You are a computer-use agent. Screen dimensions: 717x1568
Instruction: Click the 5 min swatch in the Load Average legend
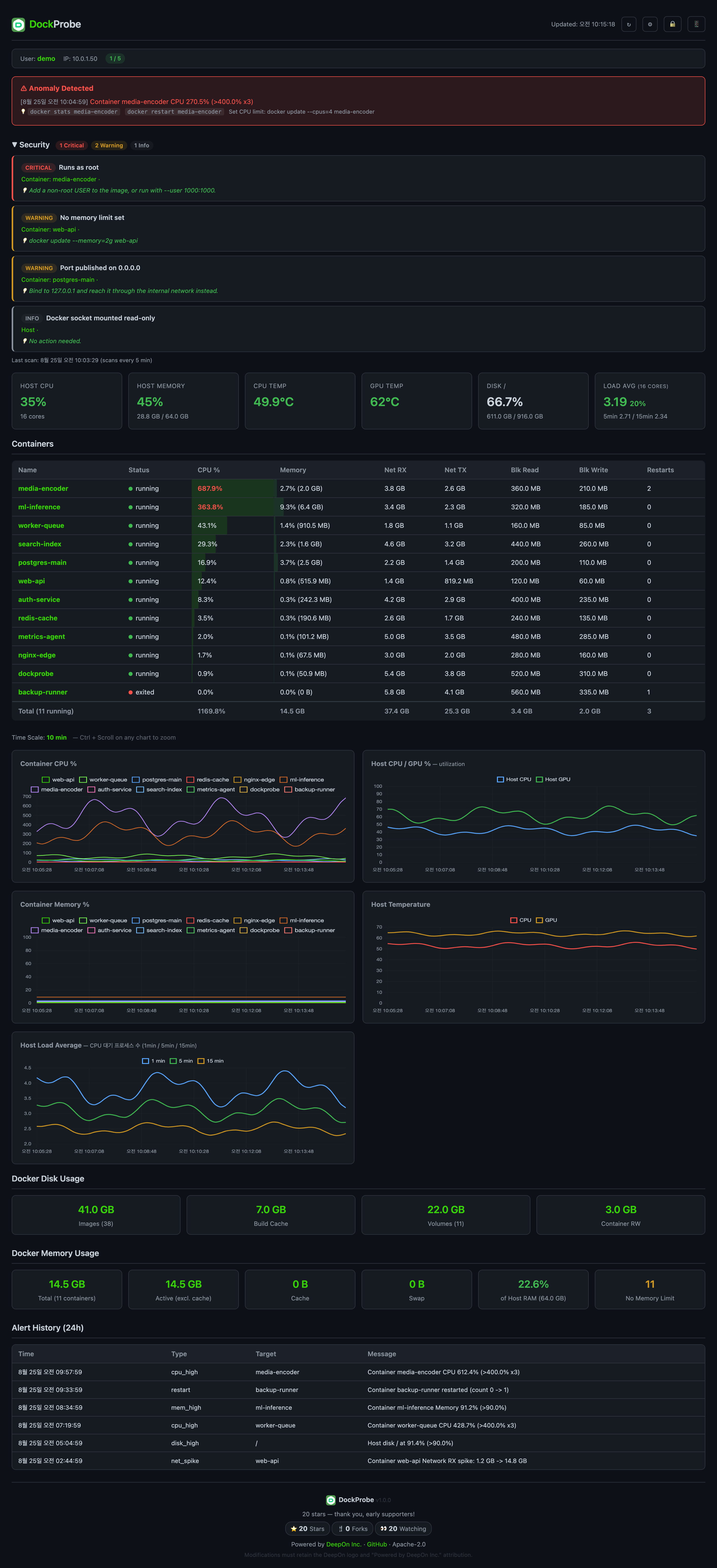click(x=173, y=1061)
